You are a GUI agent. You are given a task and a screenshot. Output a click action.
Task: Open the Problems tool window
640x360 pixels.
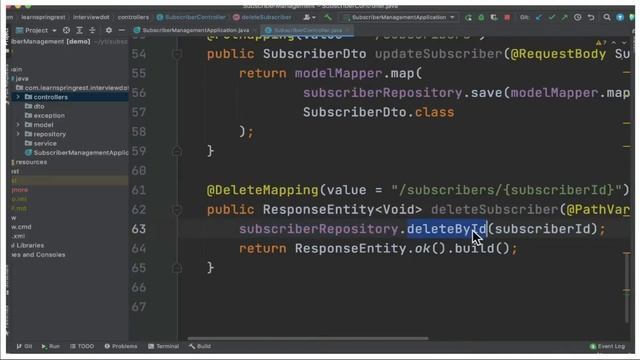coord(121,346)
